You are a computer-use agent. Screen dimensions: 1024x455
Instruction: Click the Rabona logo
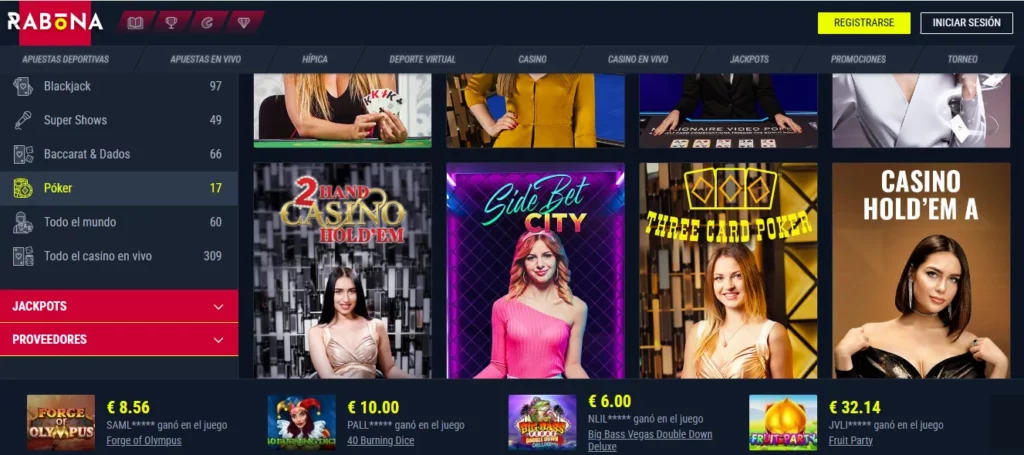click(x=55, y=22)
